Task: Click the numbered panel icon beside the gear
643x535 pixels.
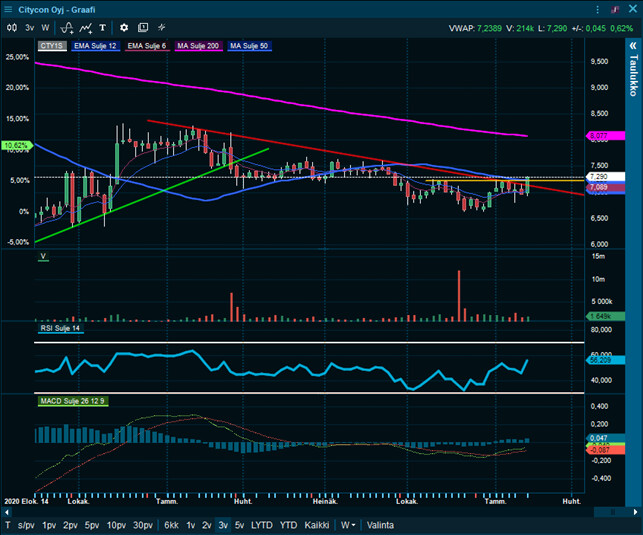Action: click(143, 27)
